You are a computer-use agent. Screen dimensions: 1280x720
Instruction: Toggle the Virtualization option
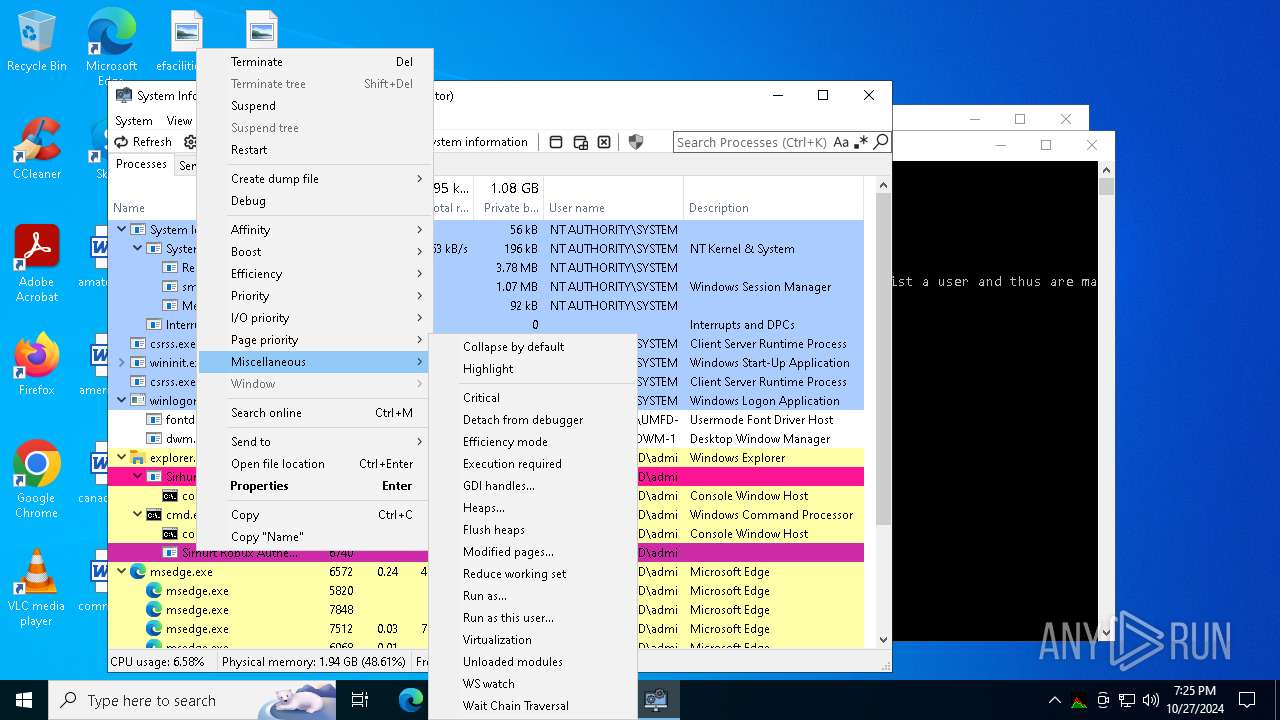(533, 640)
